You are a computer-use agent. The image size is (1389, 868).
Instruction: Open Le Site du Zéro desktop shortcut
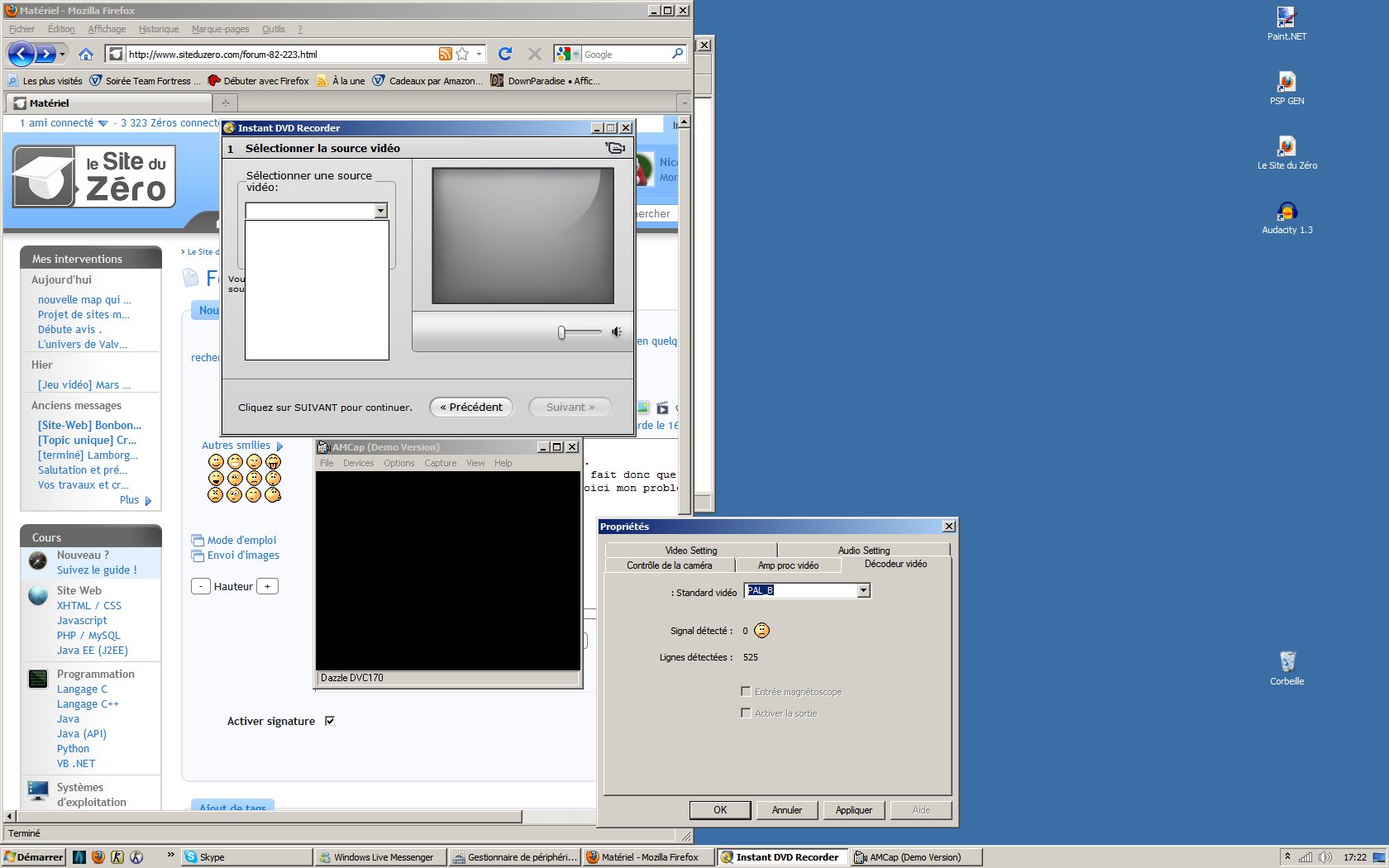1286,153
